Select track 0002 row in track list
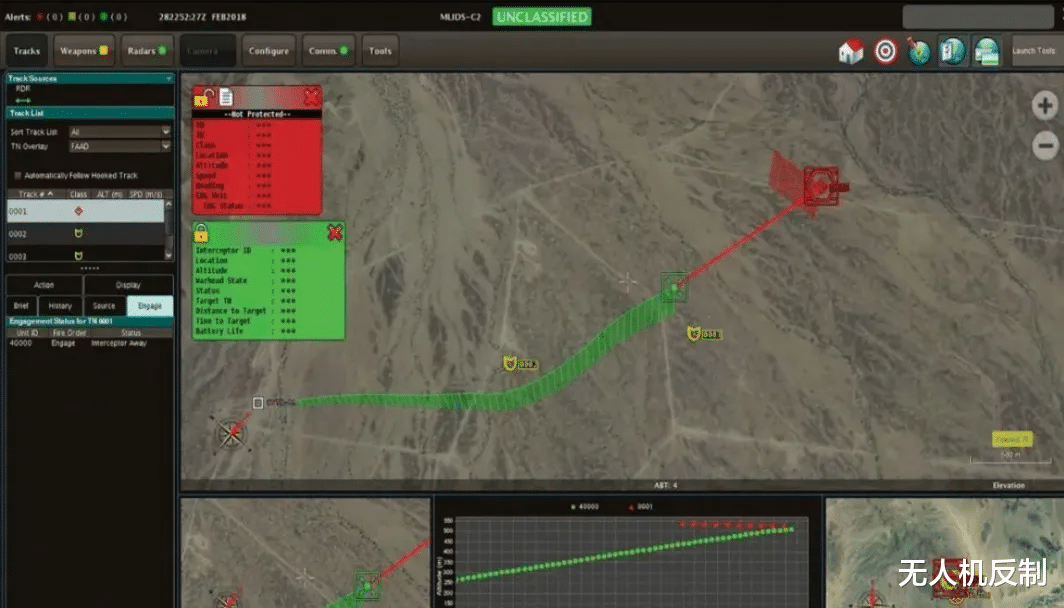Image resolution: width=1064 pixels, height=608 pixels. pyautogui.click(x=86, y=233)
